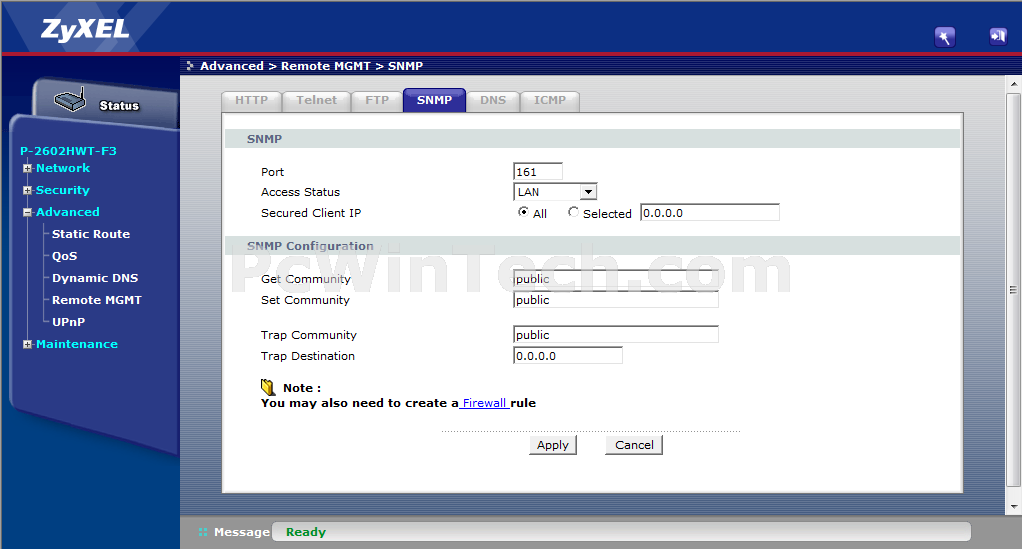This screenshot has width=1022, height=549.
Task: Click the logout icon in top bar
Action: point(998,37)
